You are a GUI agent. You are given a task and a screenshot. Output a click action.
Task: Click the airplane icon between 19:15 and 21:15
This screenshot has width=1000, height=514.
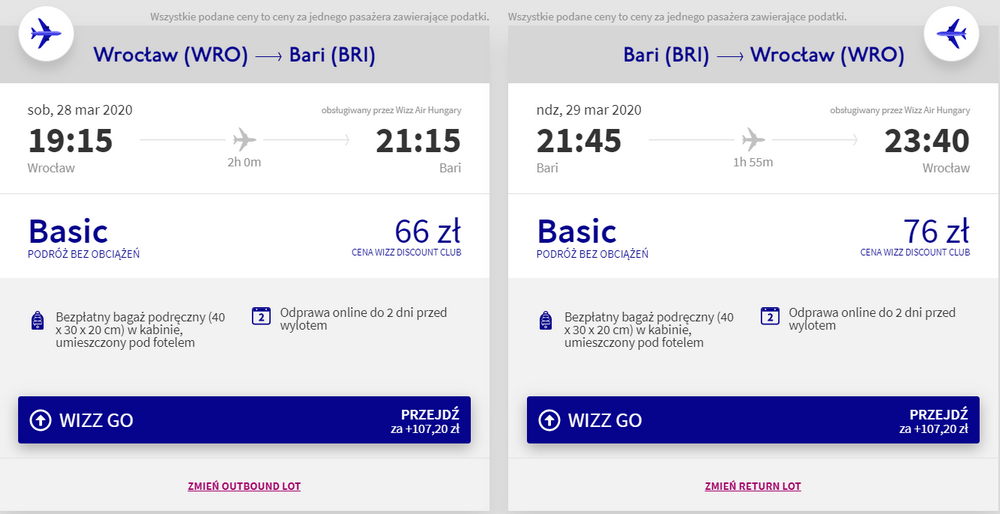point(245,139)
